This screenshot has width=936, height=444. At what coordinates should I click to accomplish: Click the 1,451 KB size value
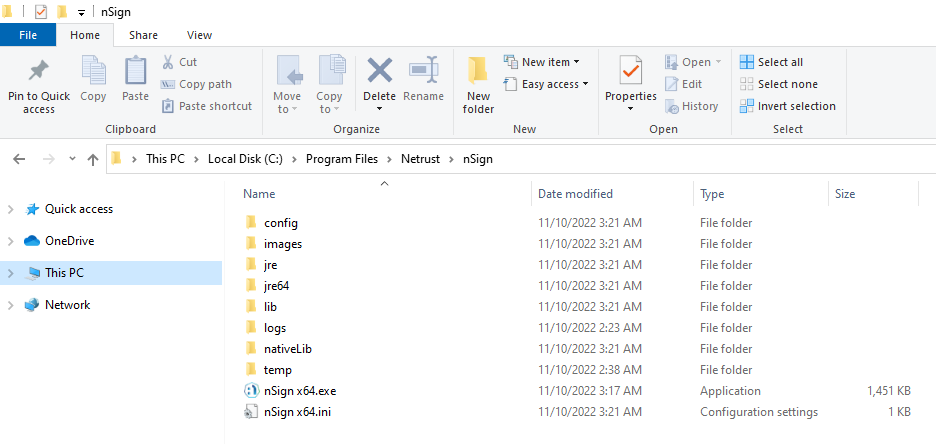click(x=889, y=391)
